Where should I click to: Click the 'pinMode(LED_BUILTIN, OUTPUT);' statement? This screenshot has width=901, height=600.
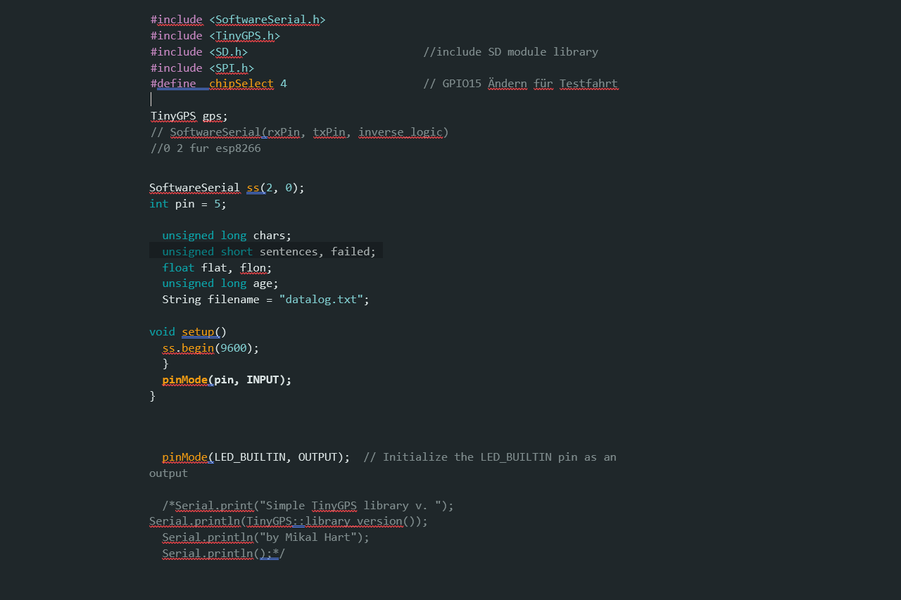(256, 457)
